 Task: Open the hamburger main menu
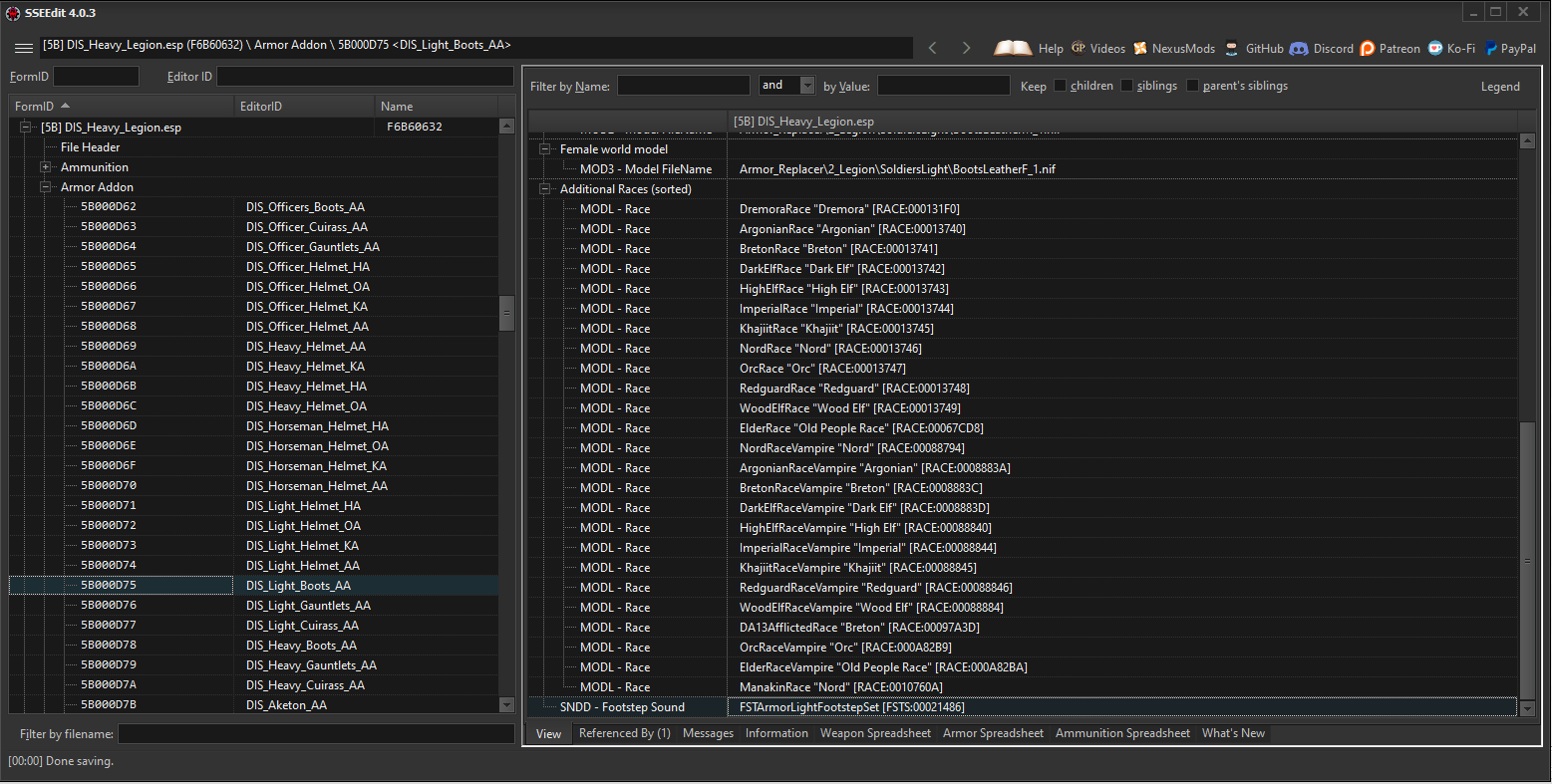click(24, 48)
